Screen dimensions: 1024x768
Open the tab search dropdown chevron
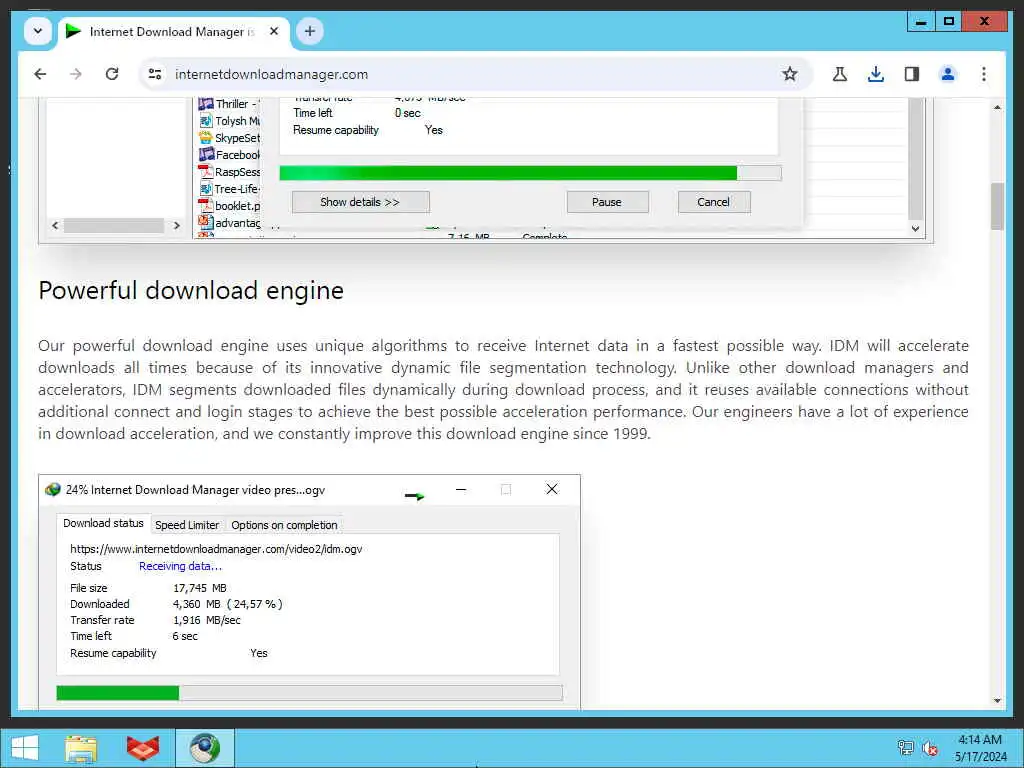click(38, 31)
